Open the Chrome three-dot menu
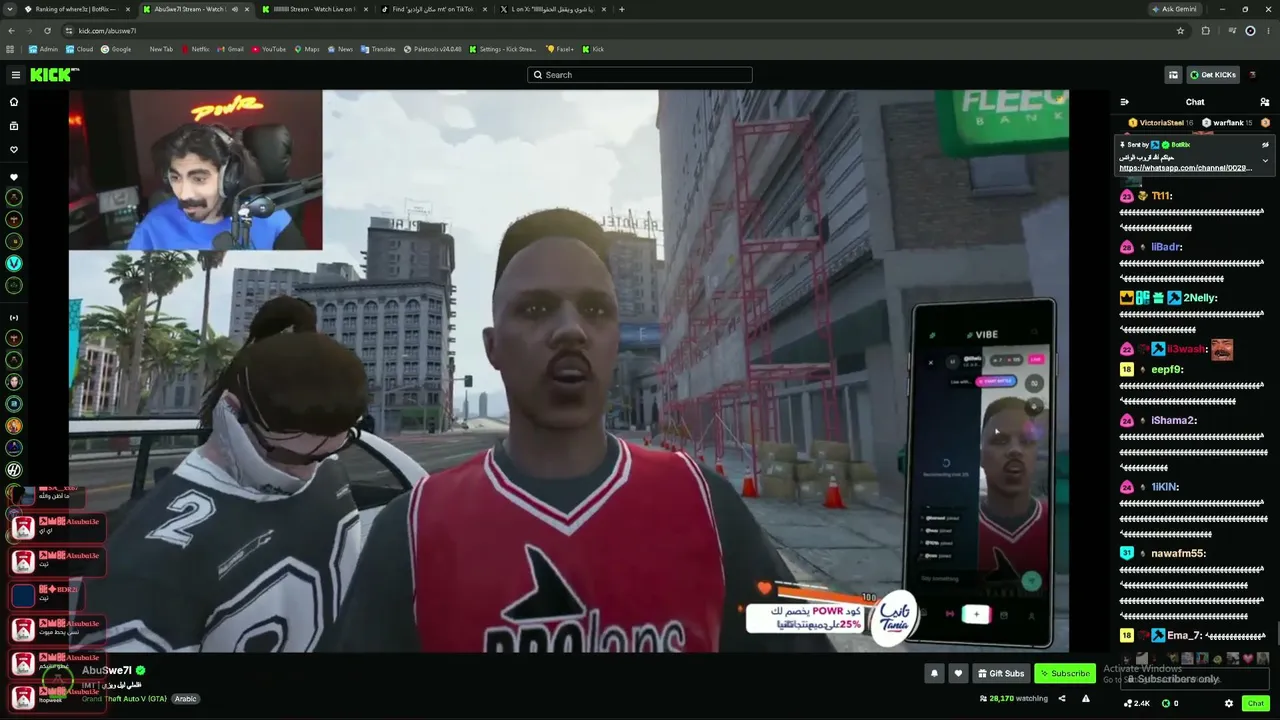 pyautogui.click(x=1269, y=31)
